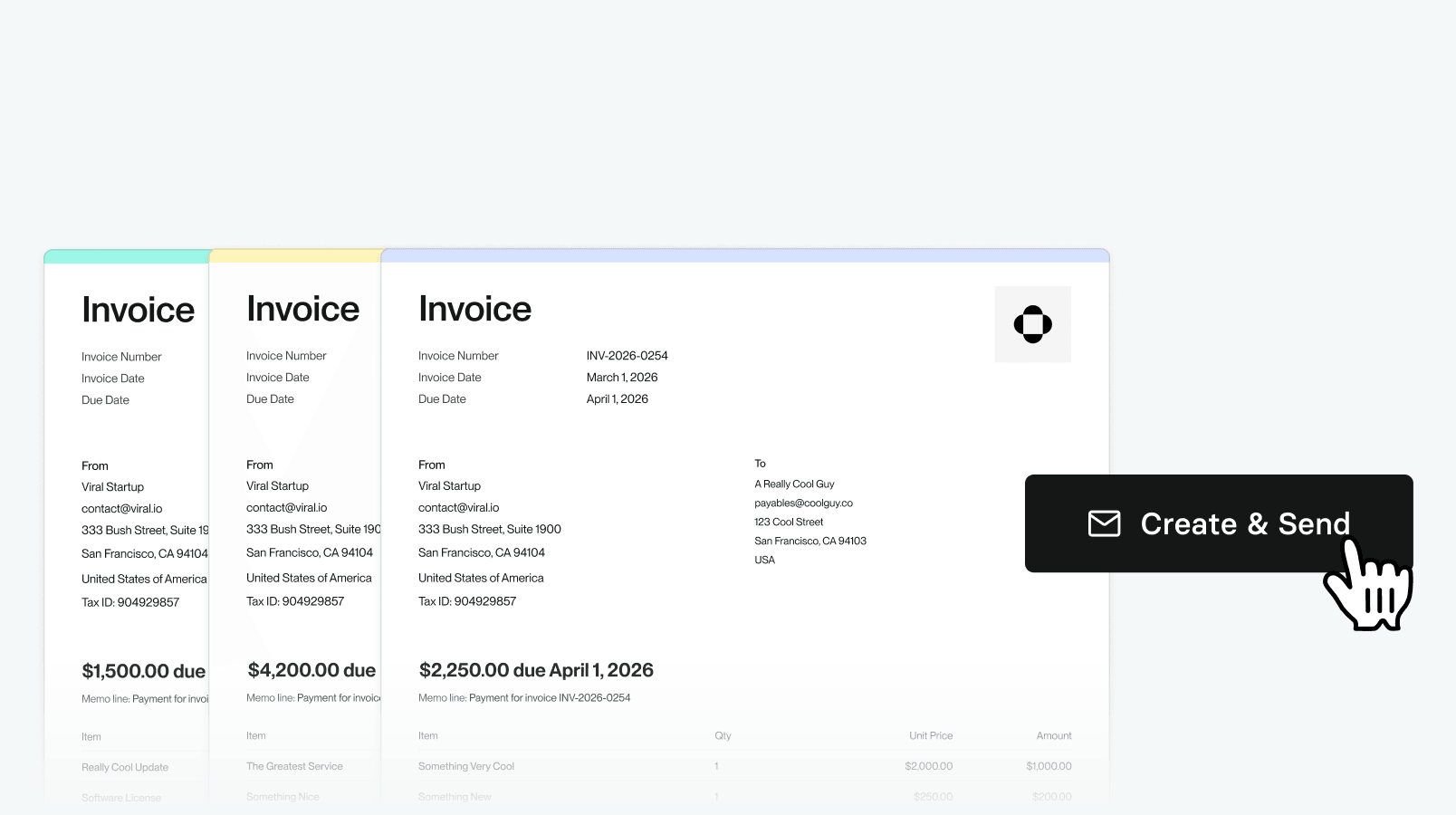Click recipient name A Really Cool Guy
Image resolution: width=1456 pixels, height=815 pixels.
[794, 484]
